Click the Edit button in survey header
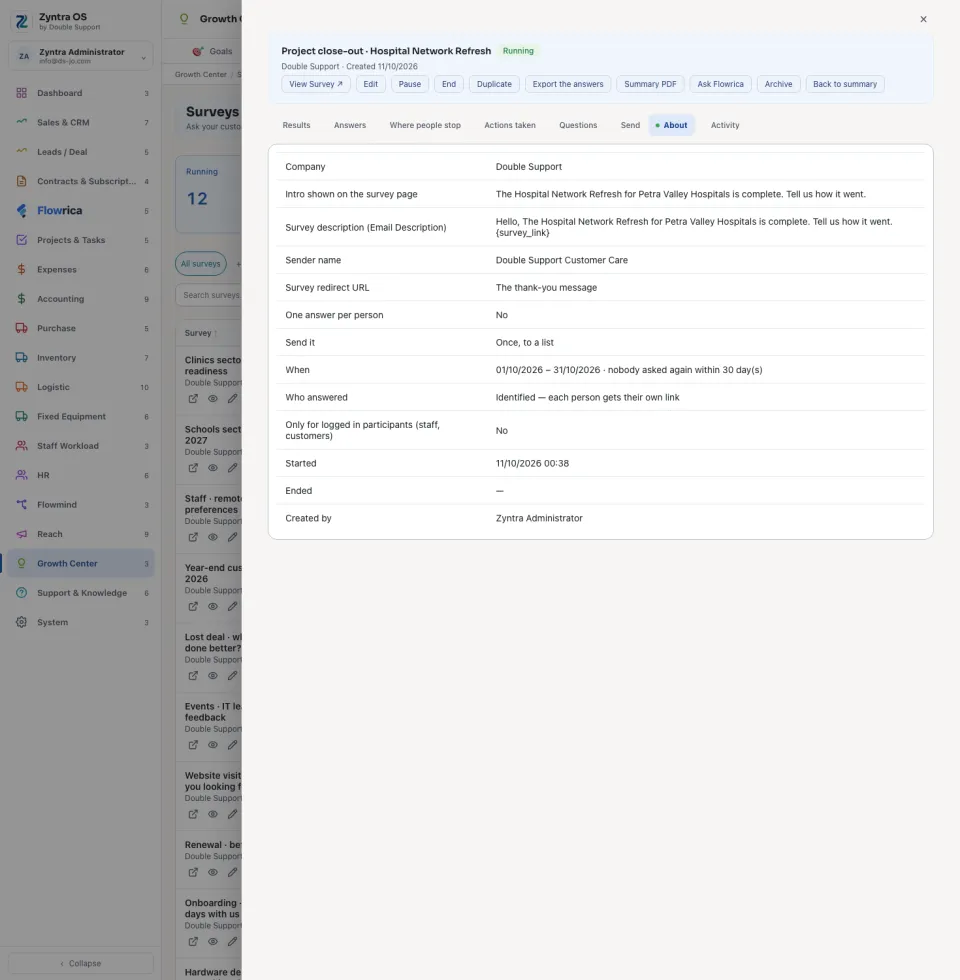960x980 pixels. pos(371,84)
